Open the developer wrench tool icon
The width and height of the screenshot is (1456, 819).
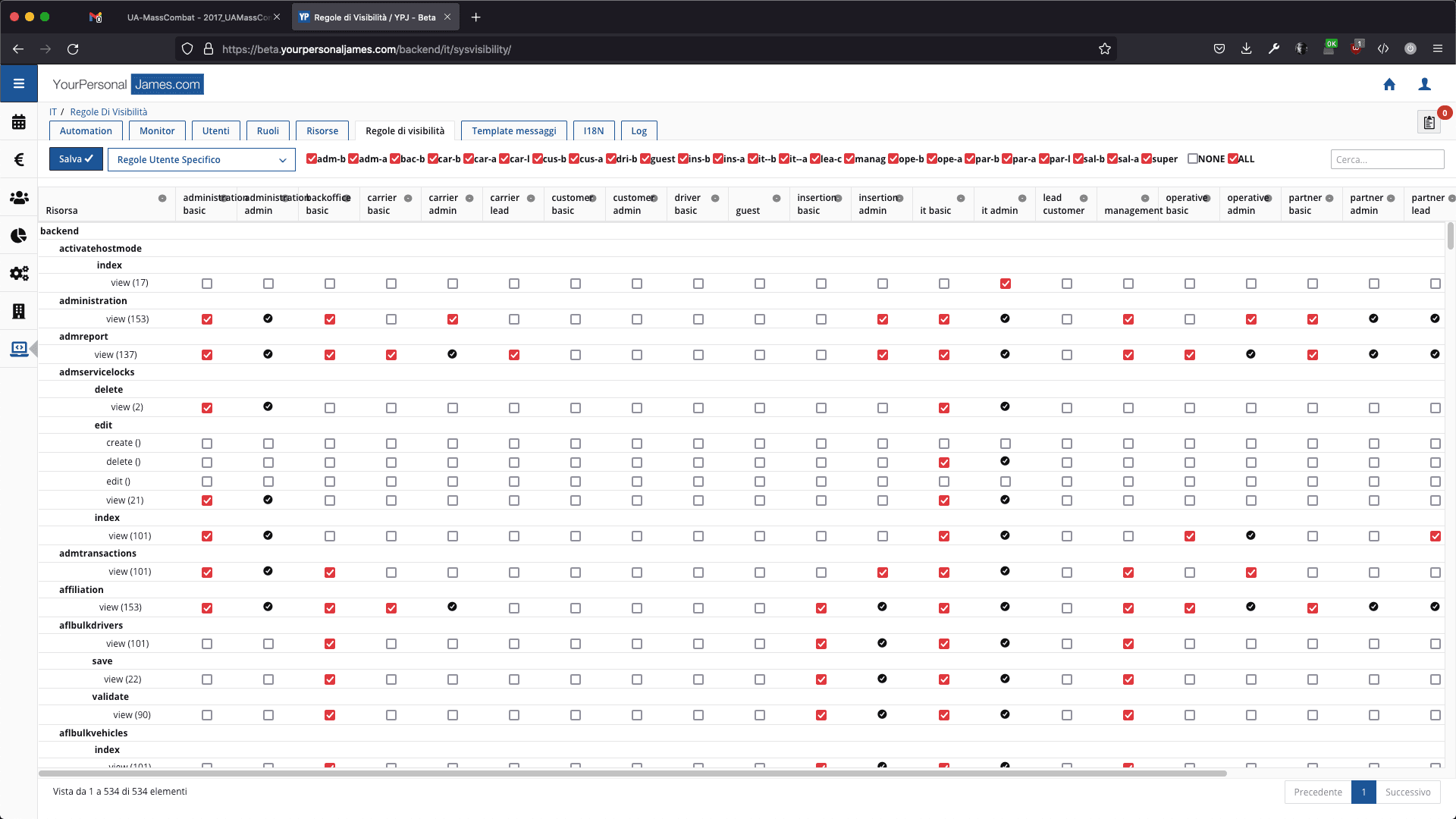(x=1274, y=49)
